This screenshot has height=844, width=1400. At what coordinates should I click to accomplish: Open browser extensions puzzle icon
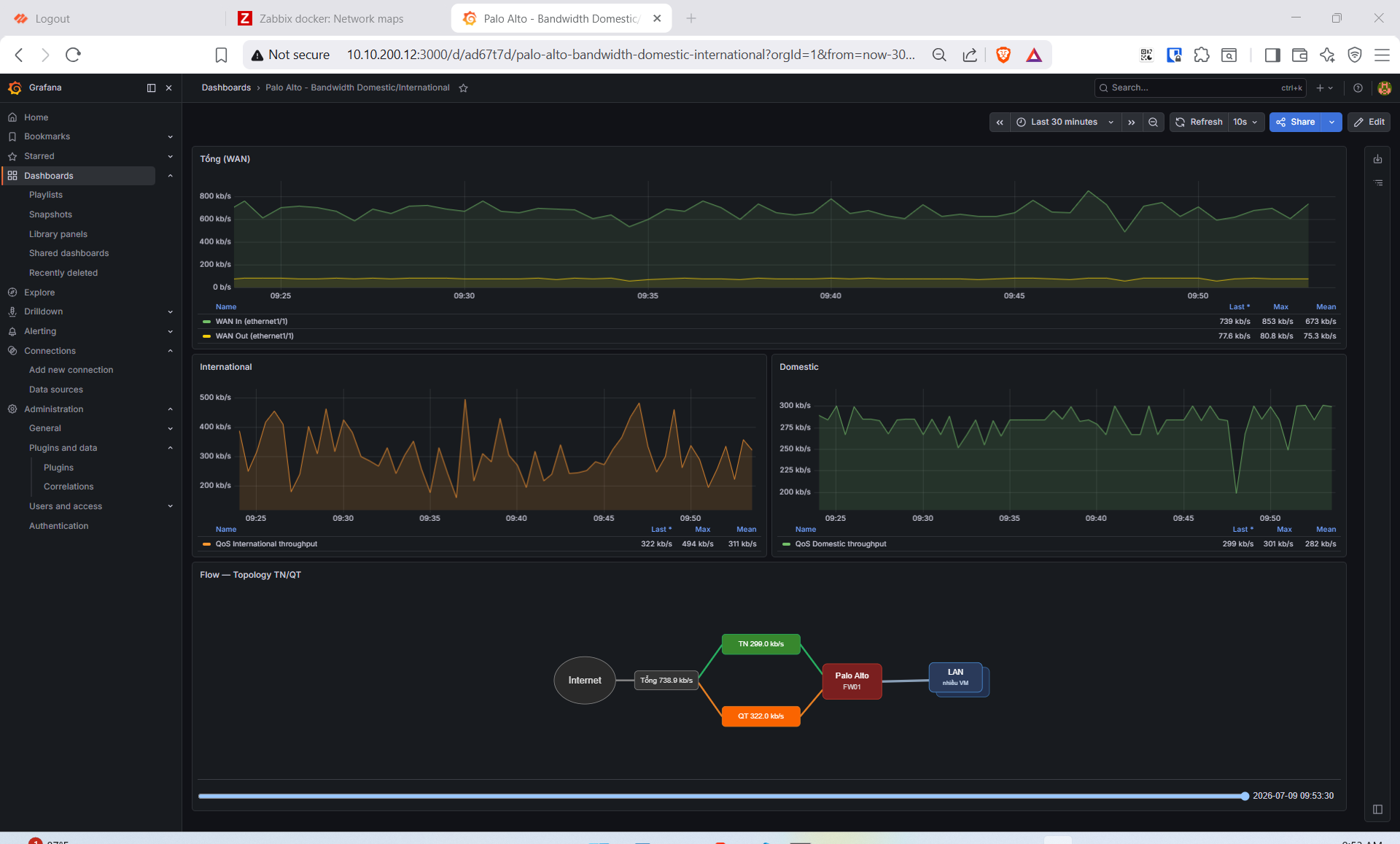point(1202,55)
